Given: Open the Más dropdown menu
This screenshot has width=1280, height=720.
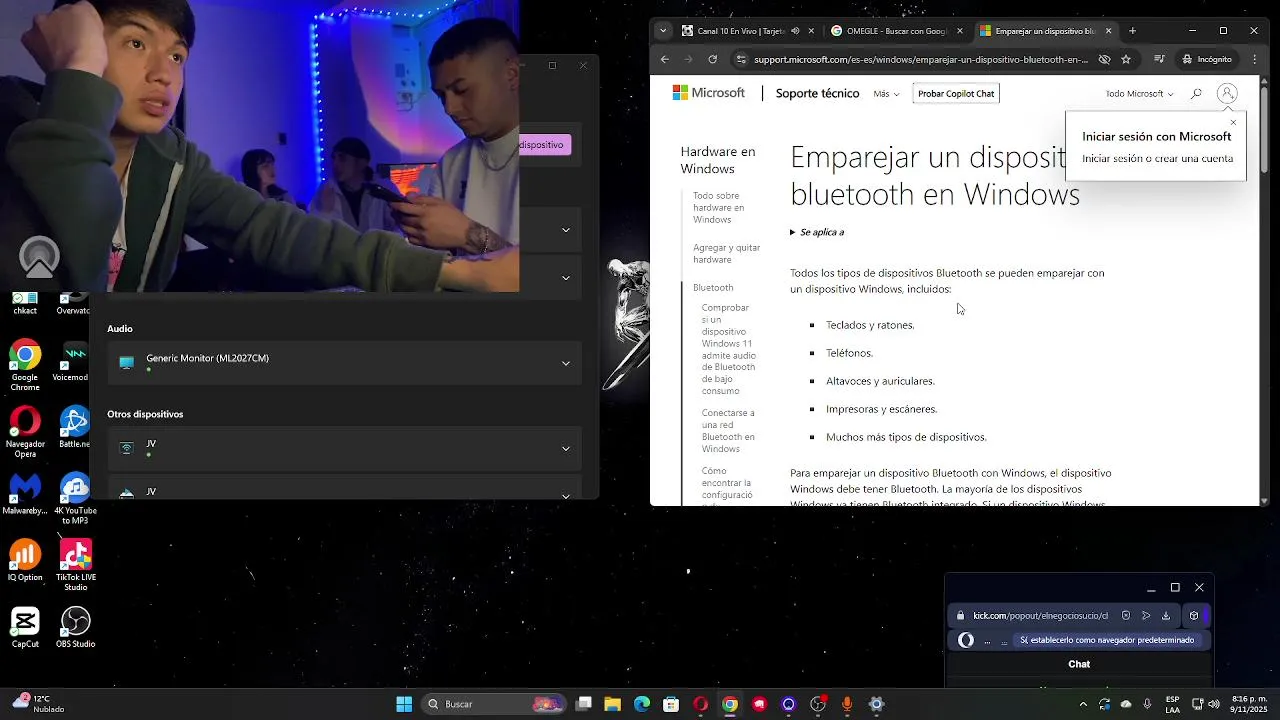Looking at the screenshot, I should coord(886,93).
